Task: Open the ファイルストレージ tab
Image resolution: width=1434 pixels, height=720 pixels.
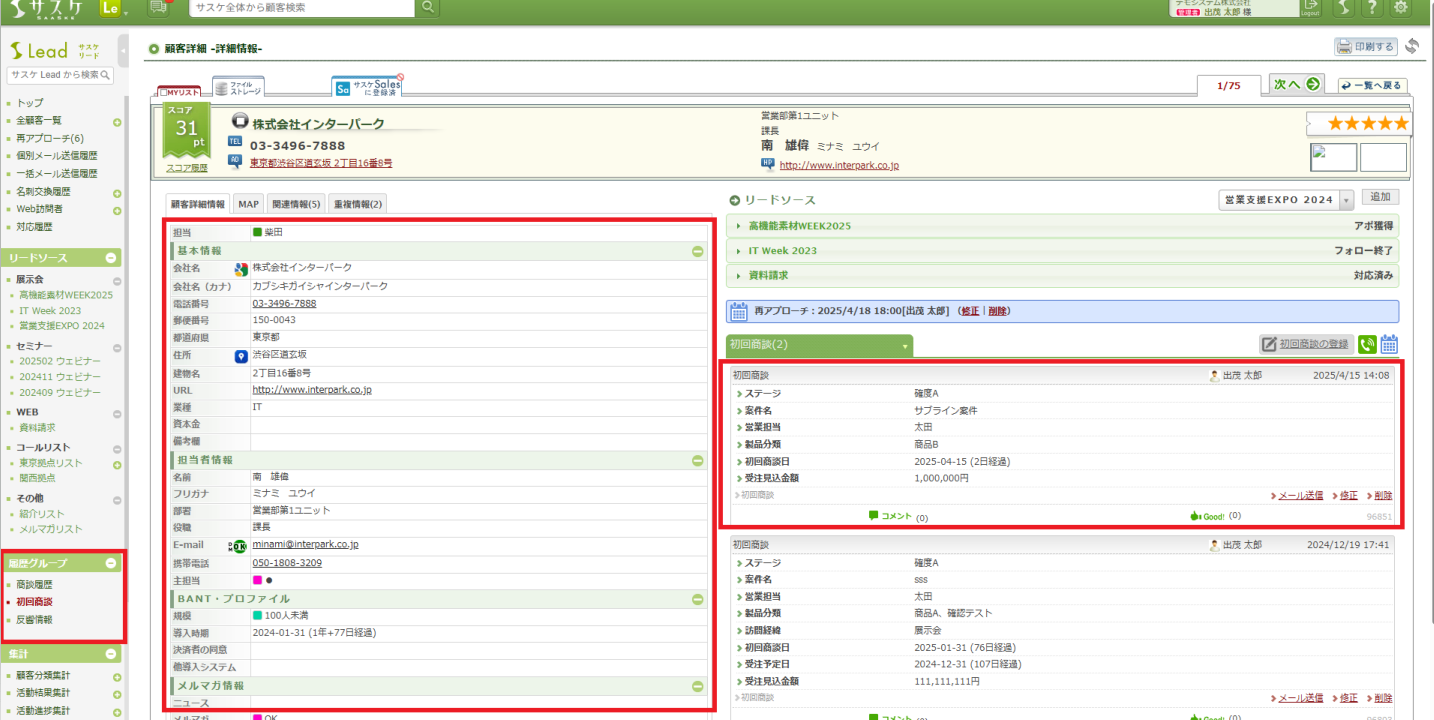Action: tap(238, 88)
